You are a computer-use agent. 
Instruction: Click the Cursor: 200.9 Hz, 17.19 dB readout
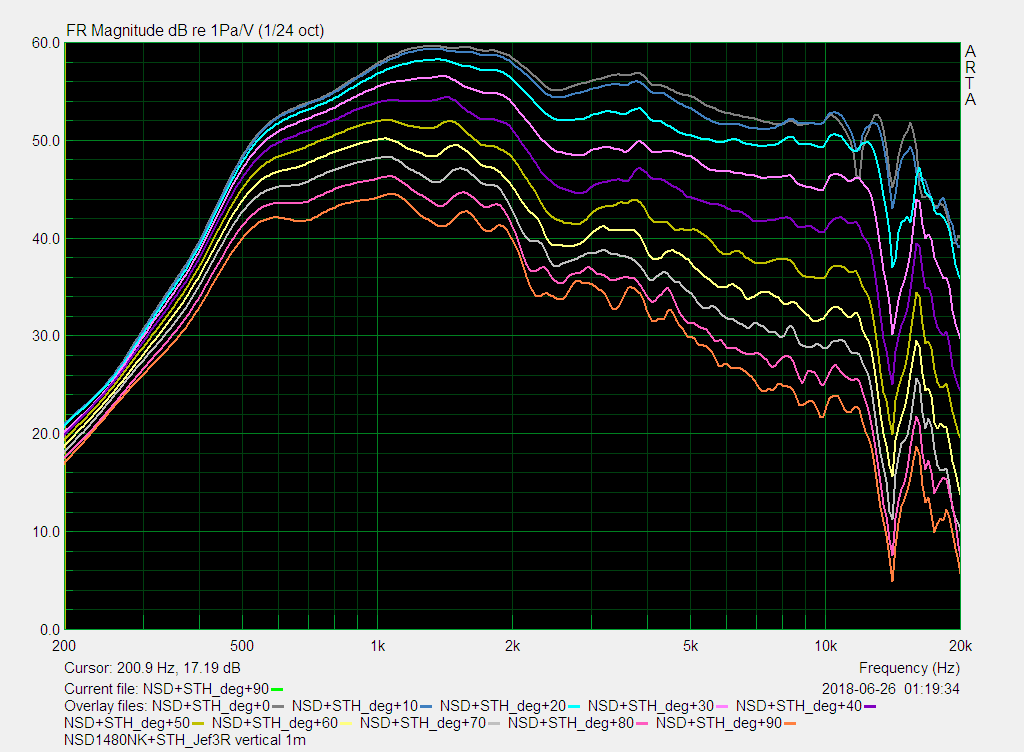[x=152, y=668]
